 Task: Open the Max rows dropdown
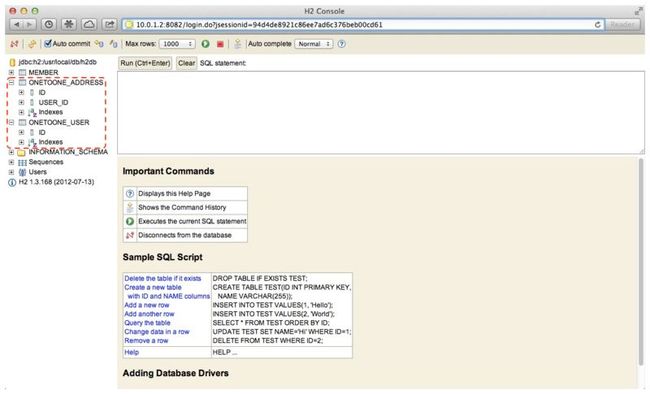(x=177, y=44)
